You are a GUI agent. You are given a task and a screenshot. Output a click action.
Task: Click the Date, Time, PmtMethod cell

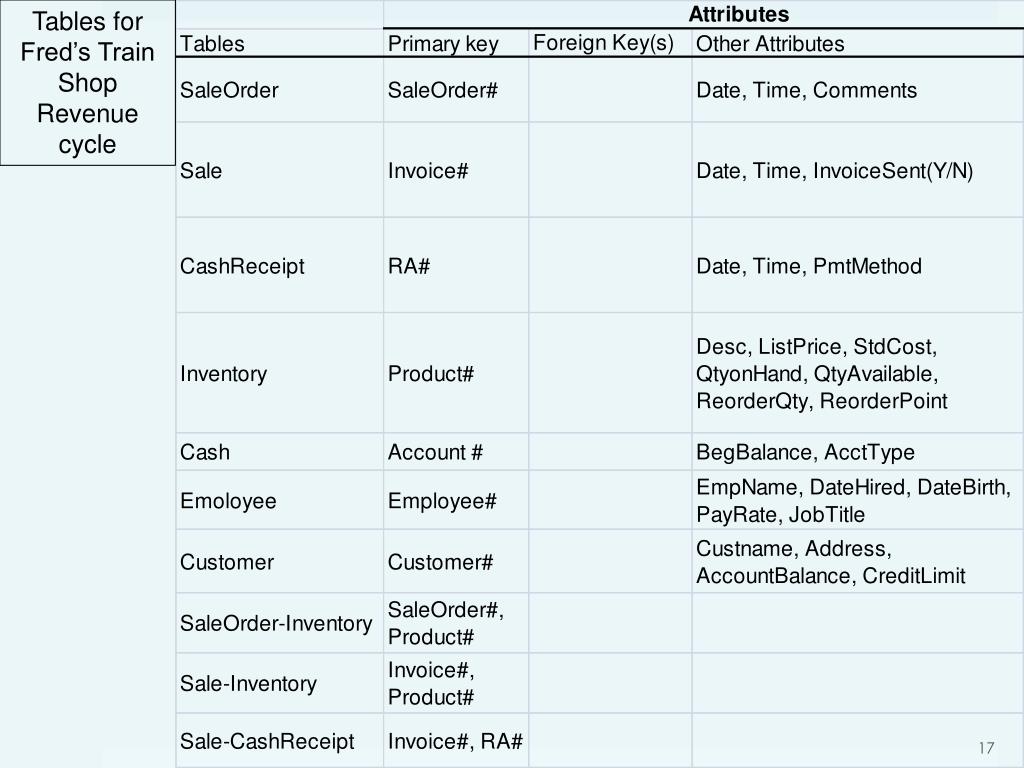(x=809, y=266)
